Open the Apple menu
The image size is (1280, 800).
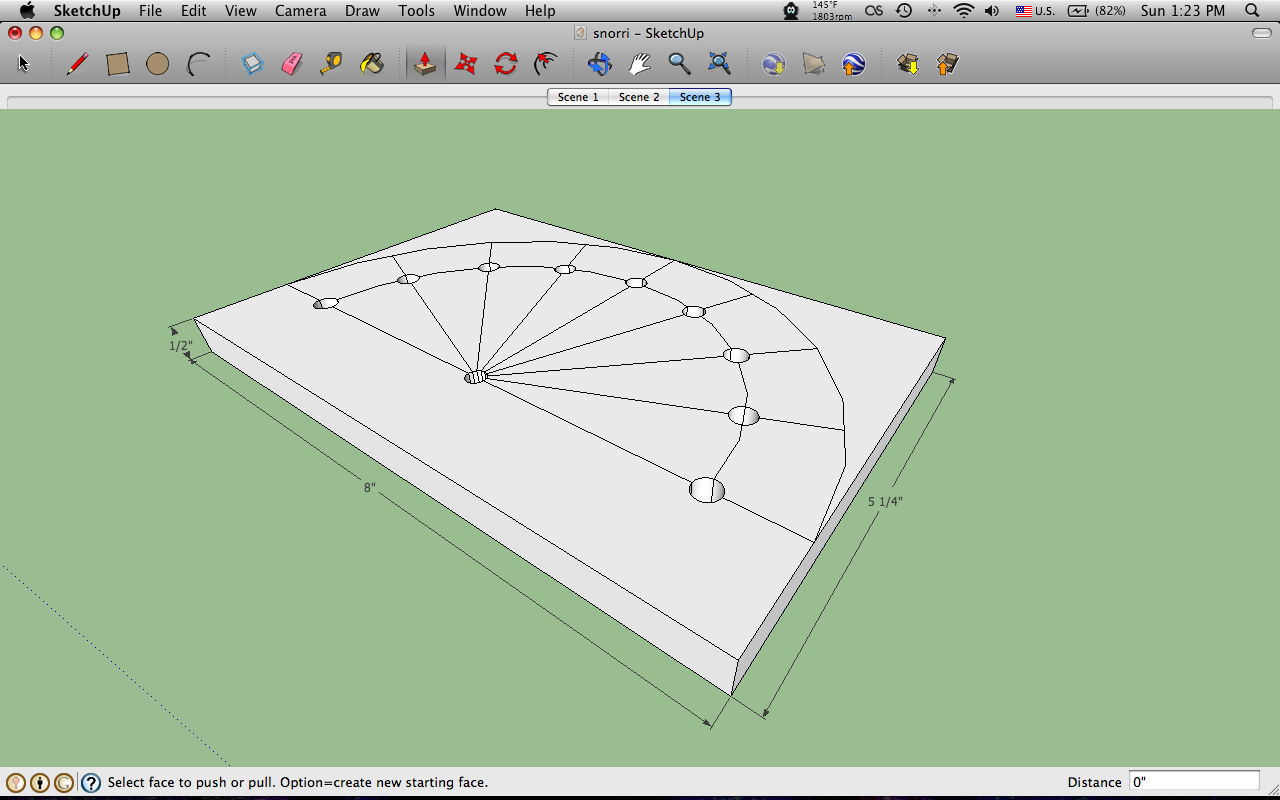(26, 11)
